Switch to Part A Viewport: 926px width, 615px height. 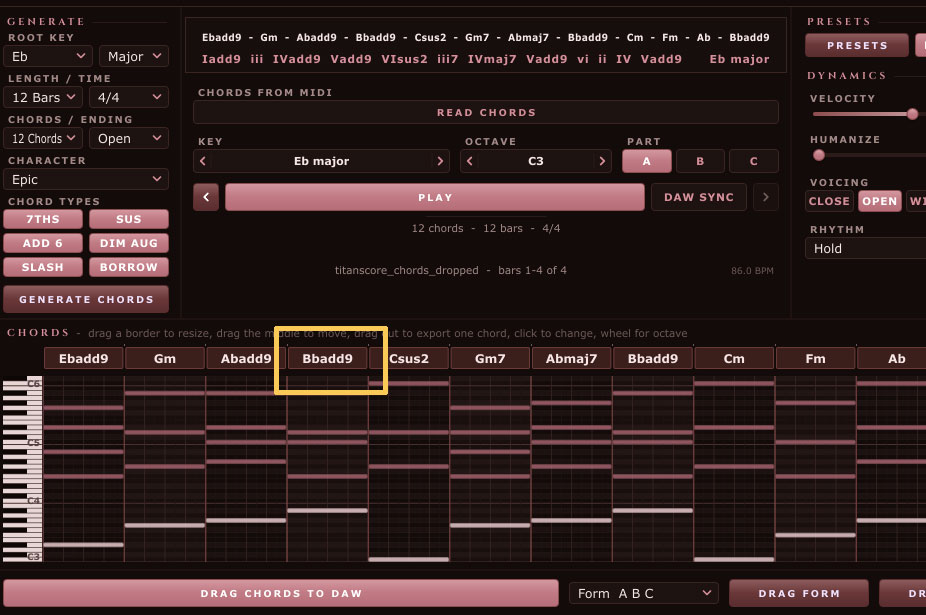pyautogui.click(x=647, y=161)
